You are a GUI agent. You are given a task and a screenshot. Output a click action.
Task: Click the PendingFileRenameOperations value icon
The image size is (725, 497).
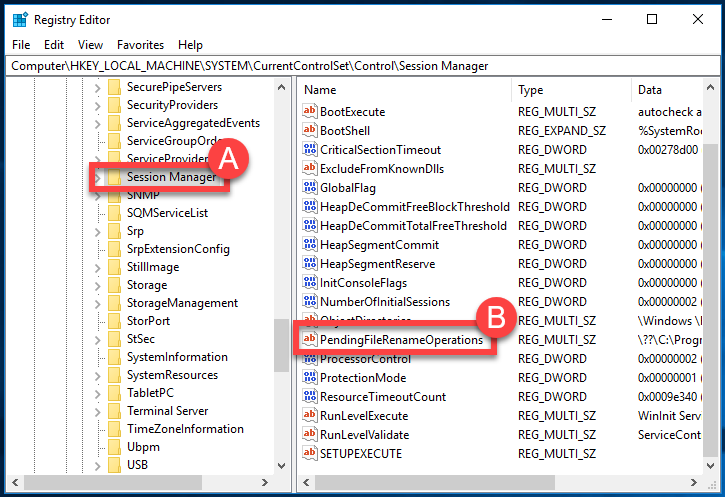[309, 340]
